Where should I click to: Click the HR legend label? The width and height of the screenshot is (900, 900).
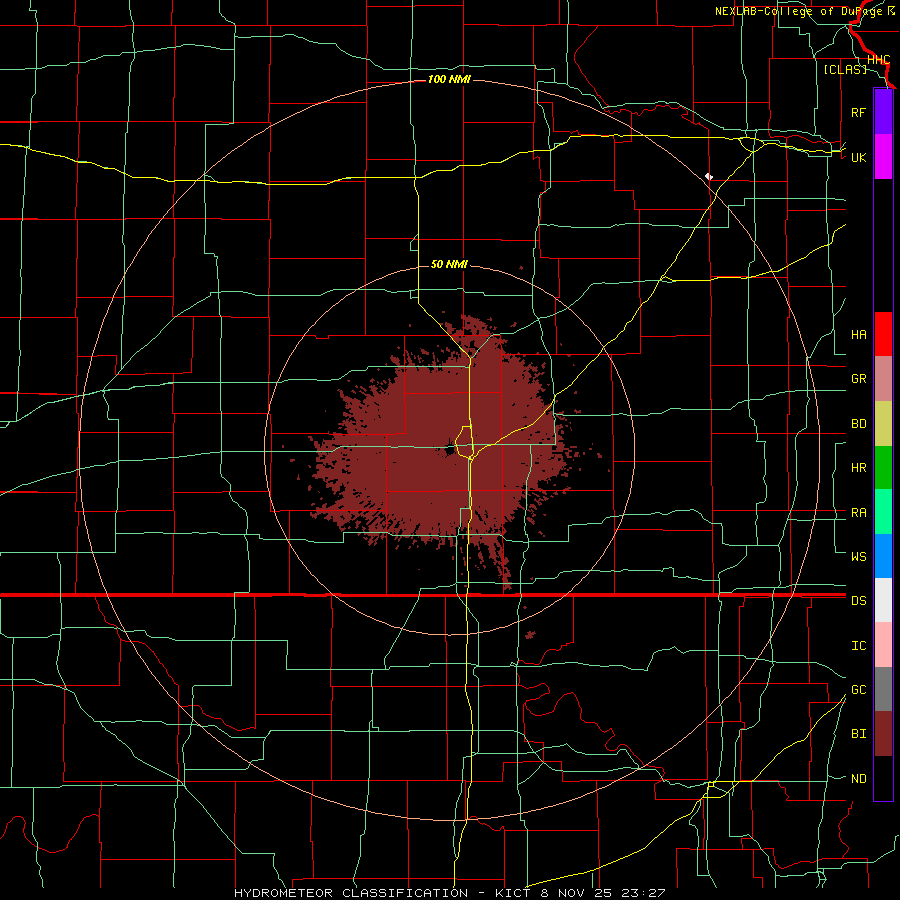coord(858,467)
